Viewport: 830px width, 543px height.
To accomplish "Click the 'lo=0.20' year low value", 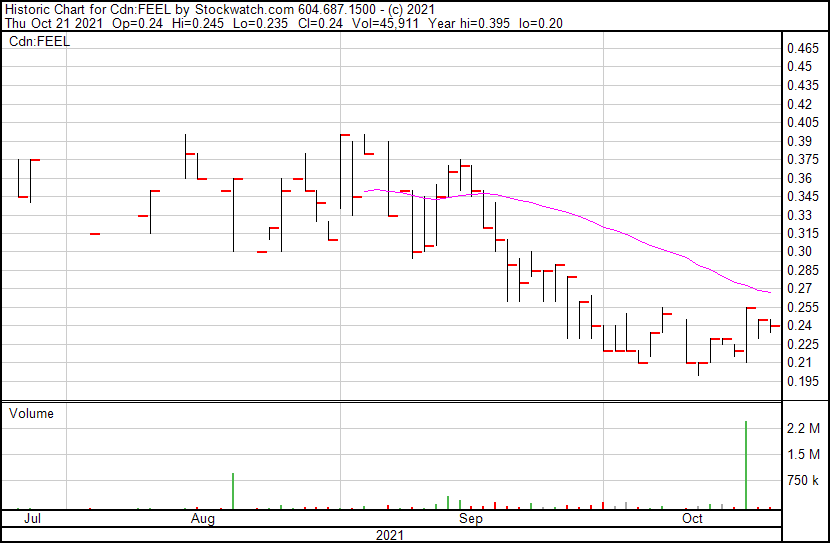I will (x=540, y=23).
